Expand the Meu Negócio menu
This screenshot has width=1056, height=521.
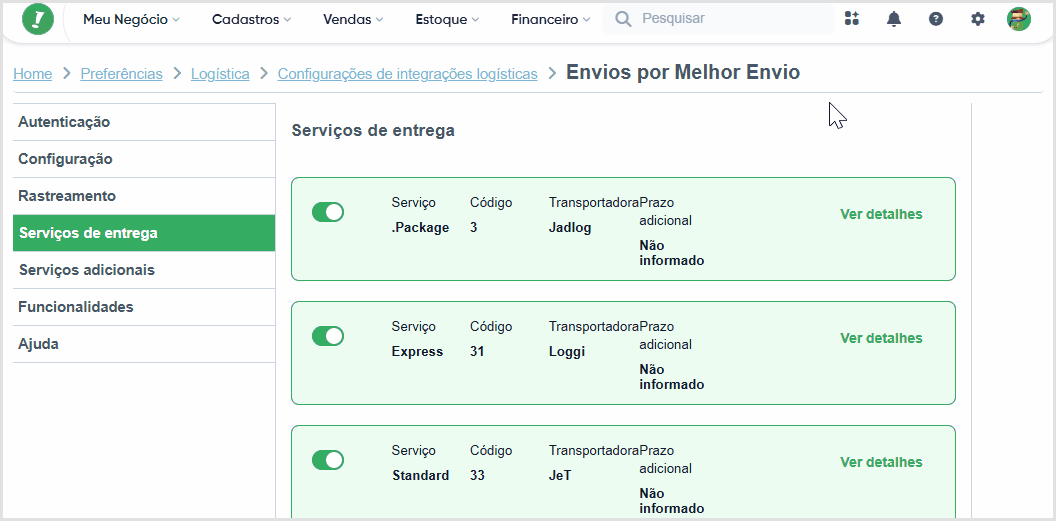click(x=131, y=20)
